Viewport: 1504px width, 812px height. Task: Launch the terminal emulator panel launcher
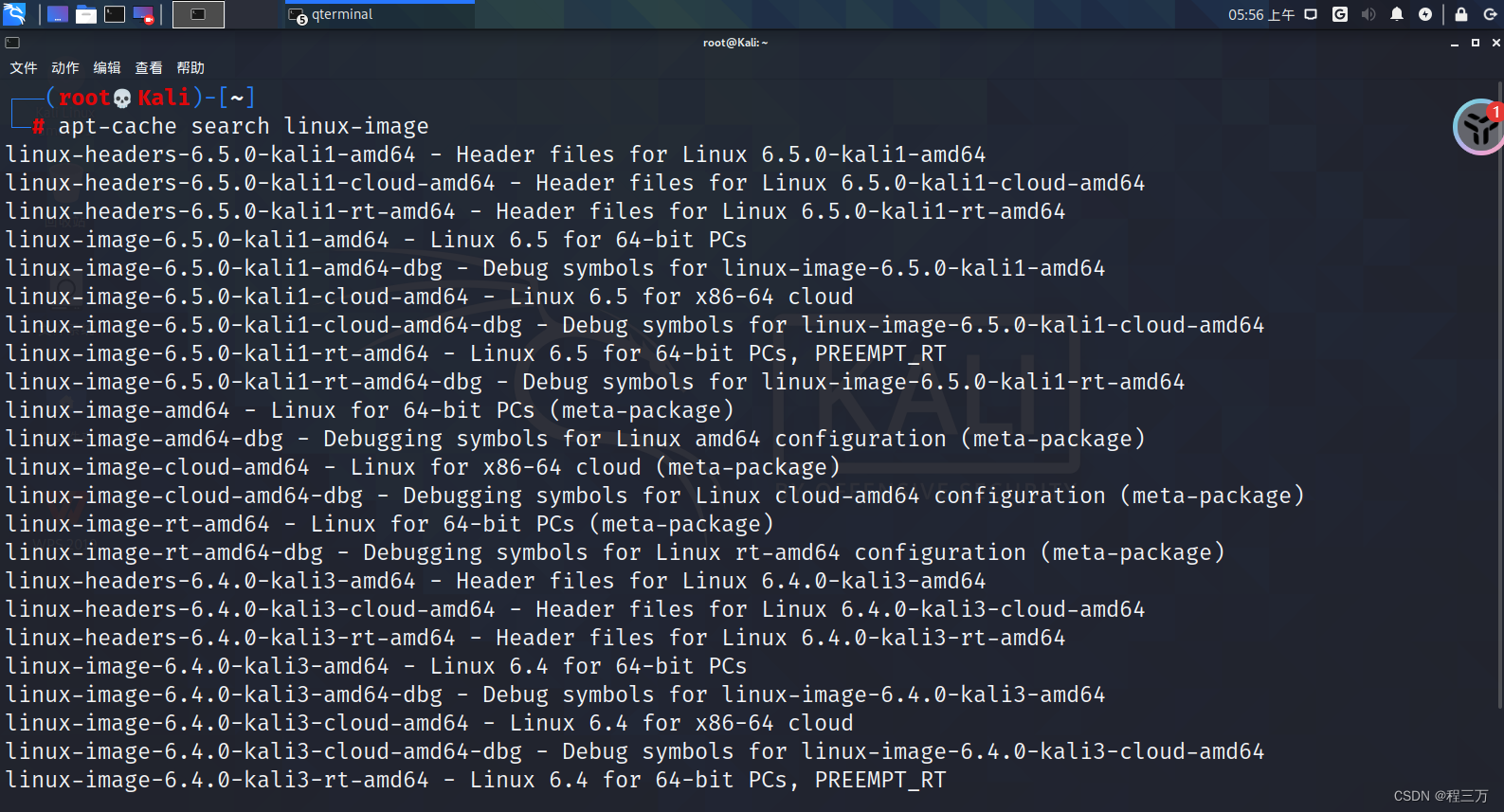click(x=115, y=14)
